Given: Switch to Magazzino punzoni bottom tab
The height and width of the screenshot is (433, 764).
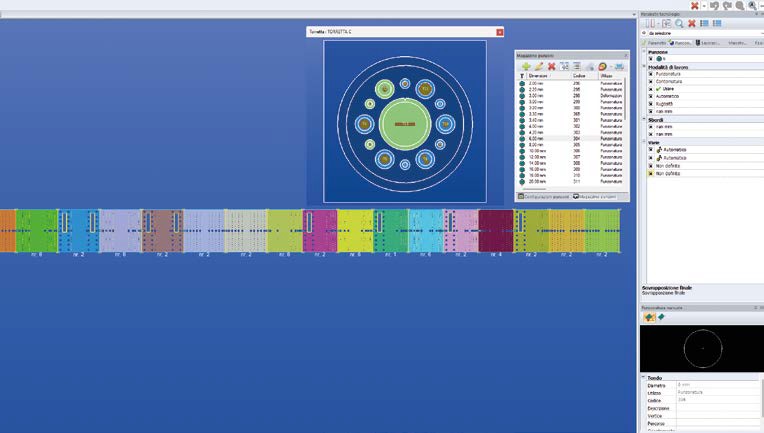Looking at the screenshot, I should point(595,197).
